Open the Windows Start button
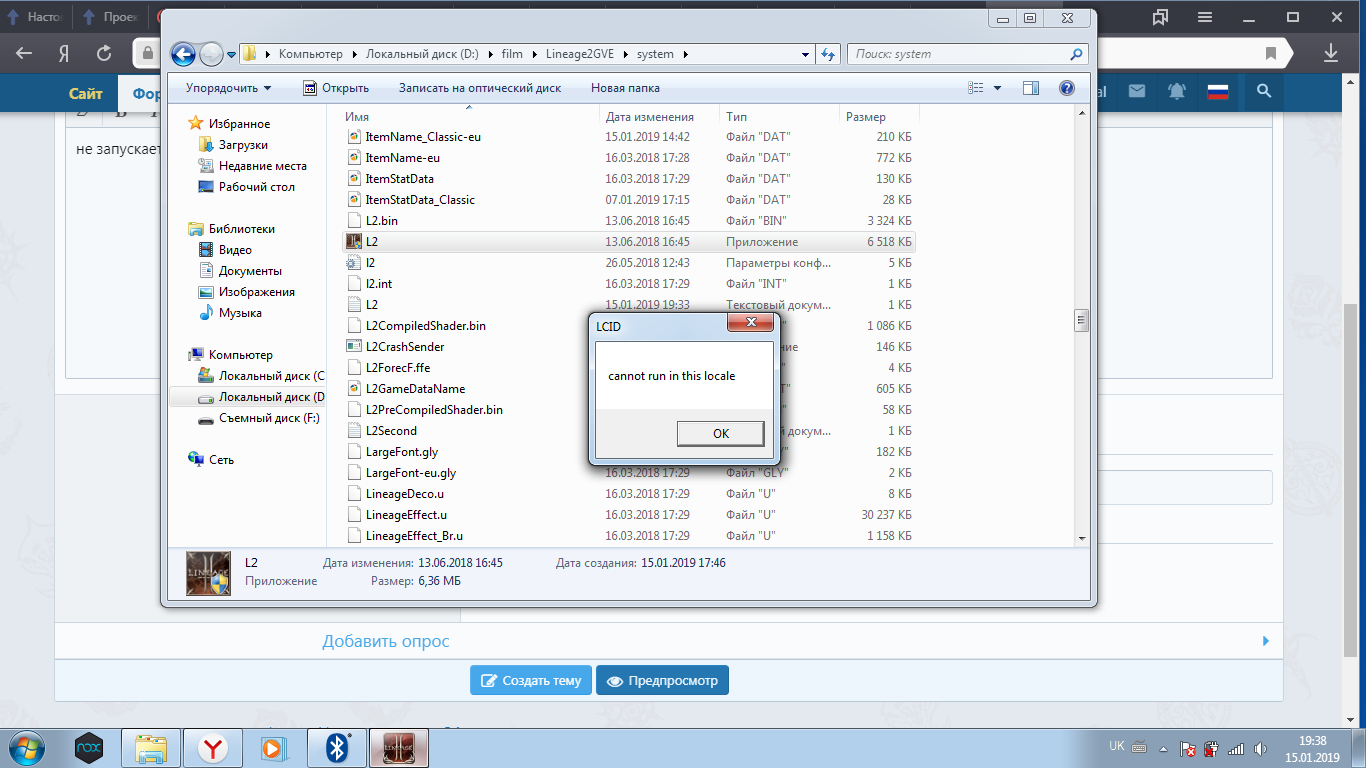 pos(27,747)
